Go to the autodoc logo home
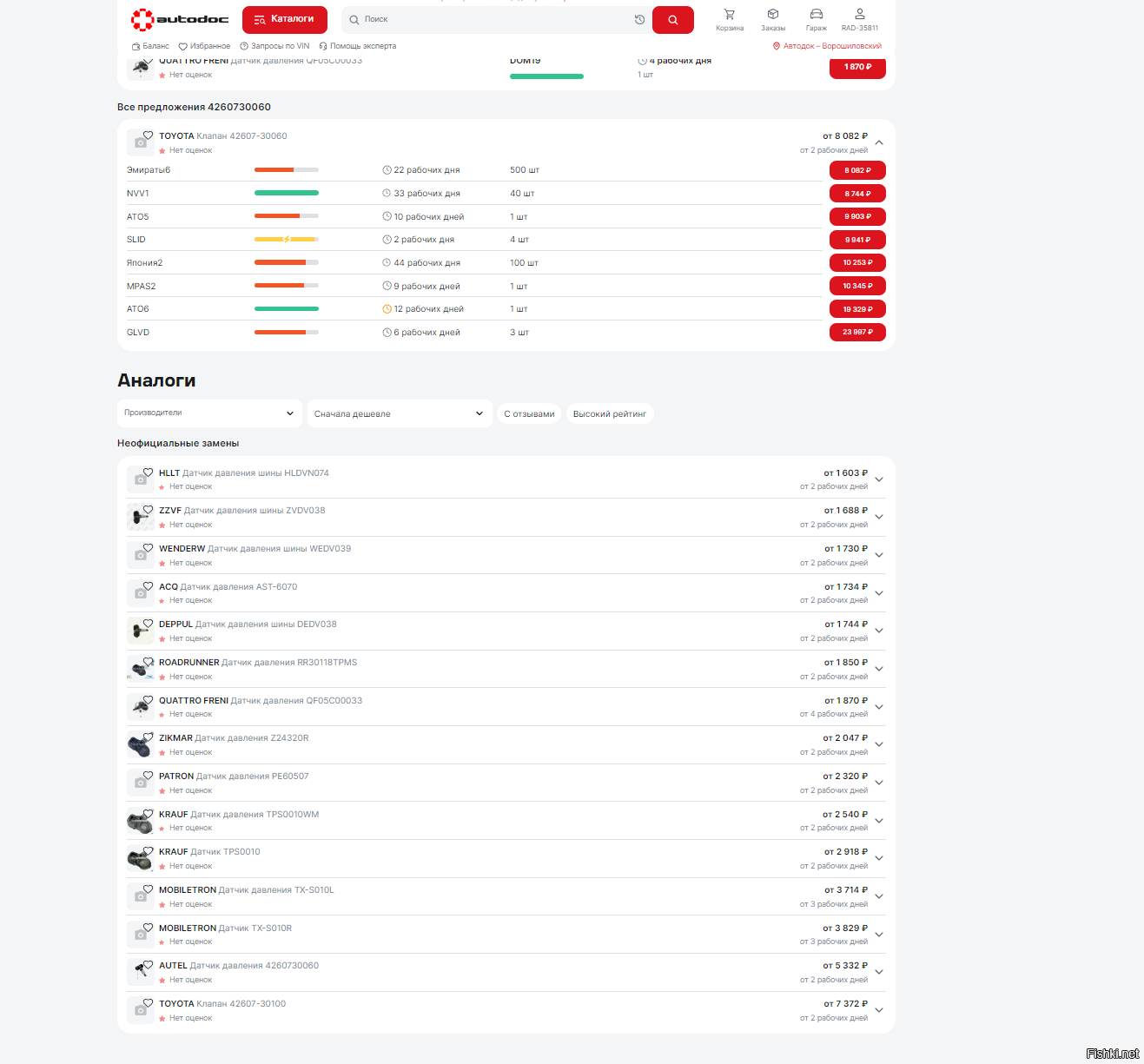Screen dimensions: 1144x1064 coord(180,19)
